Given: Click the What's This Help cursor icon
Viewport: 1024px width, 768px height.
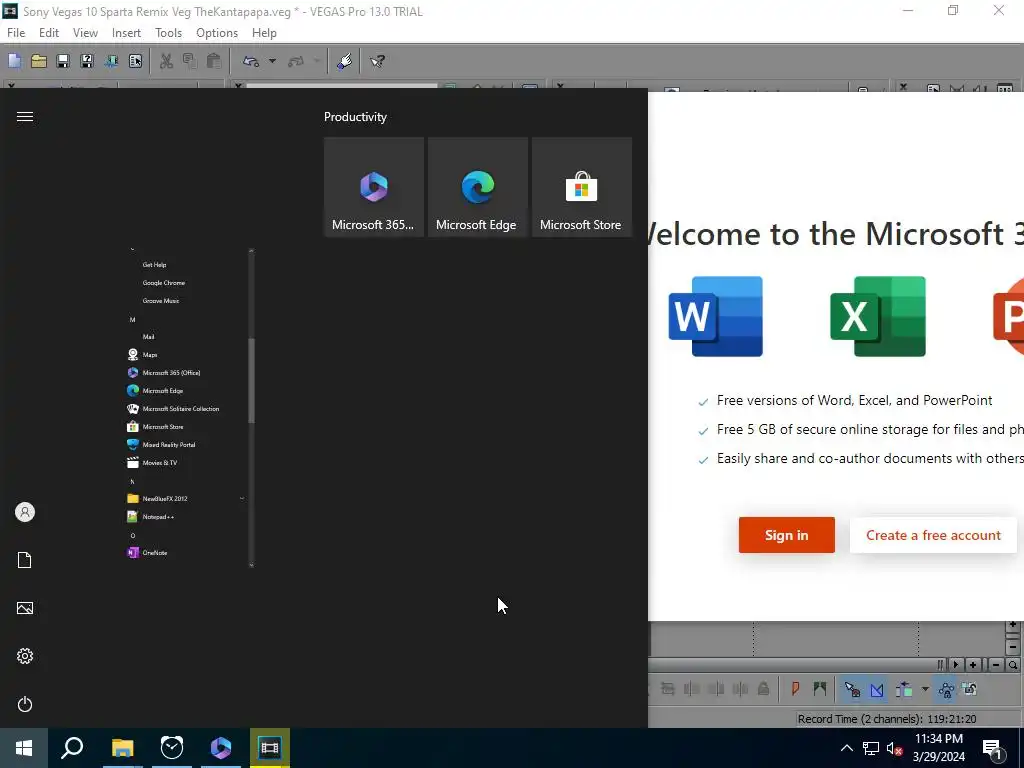Looking at the screenshot, I should click(x=377, y=61).
